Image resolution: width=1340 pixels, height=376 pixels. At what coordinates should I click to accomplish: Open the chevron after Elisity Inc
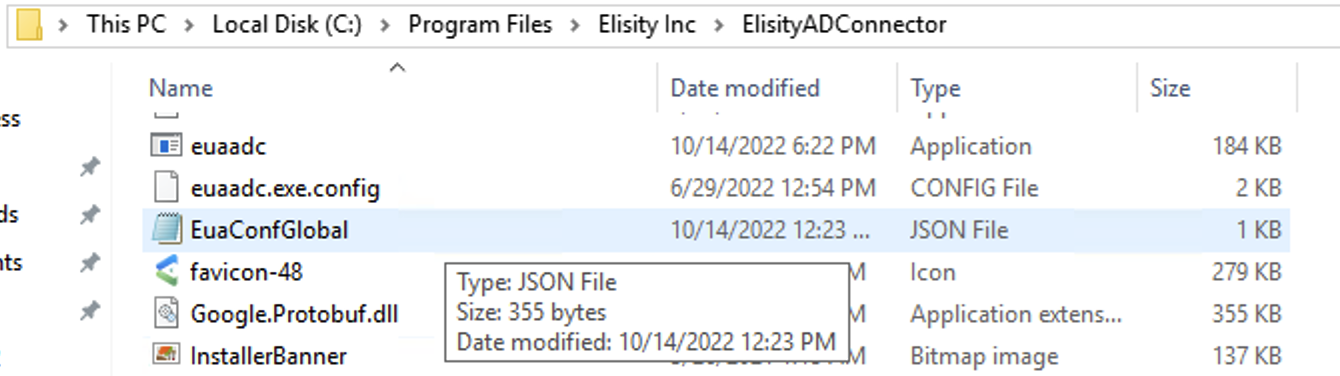[x=717, y=24]
